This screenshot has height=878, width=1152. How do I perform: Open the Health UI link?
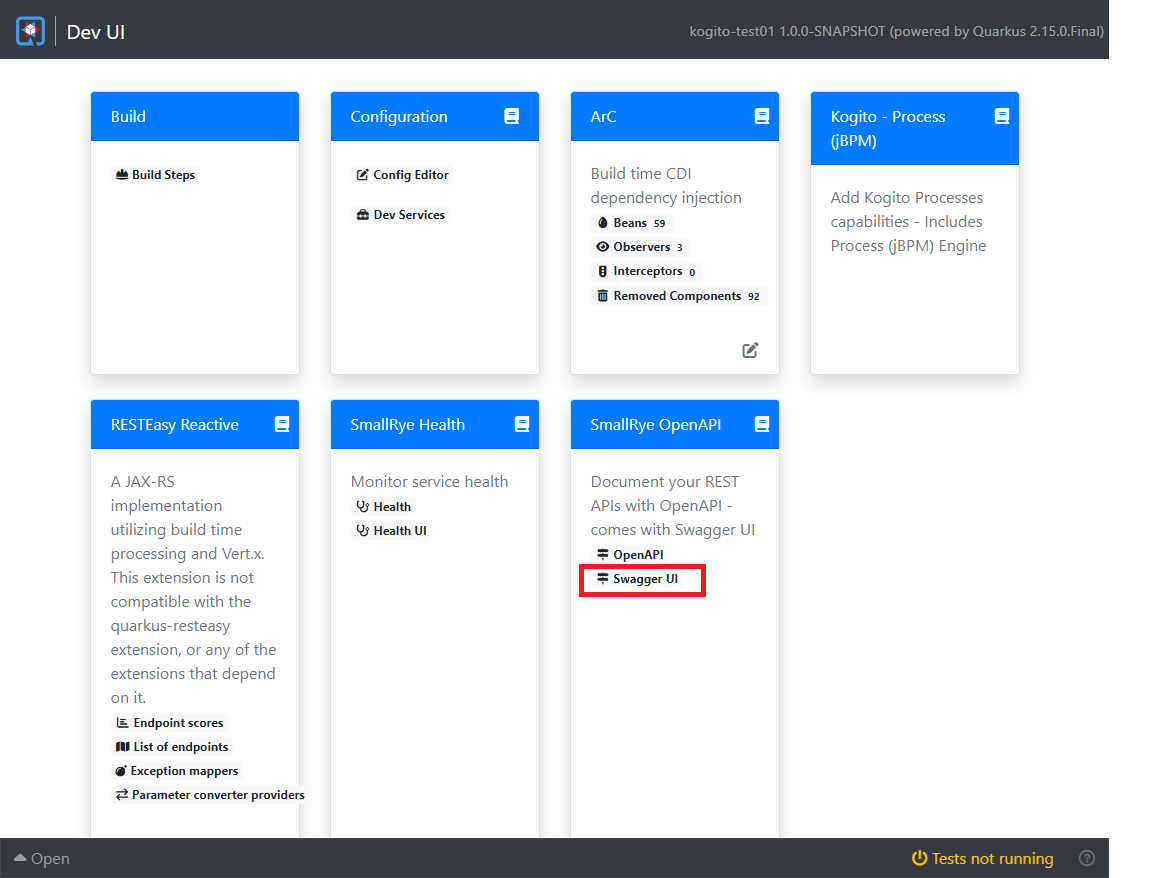392,530
